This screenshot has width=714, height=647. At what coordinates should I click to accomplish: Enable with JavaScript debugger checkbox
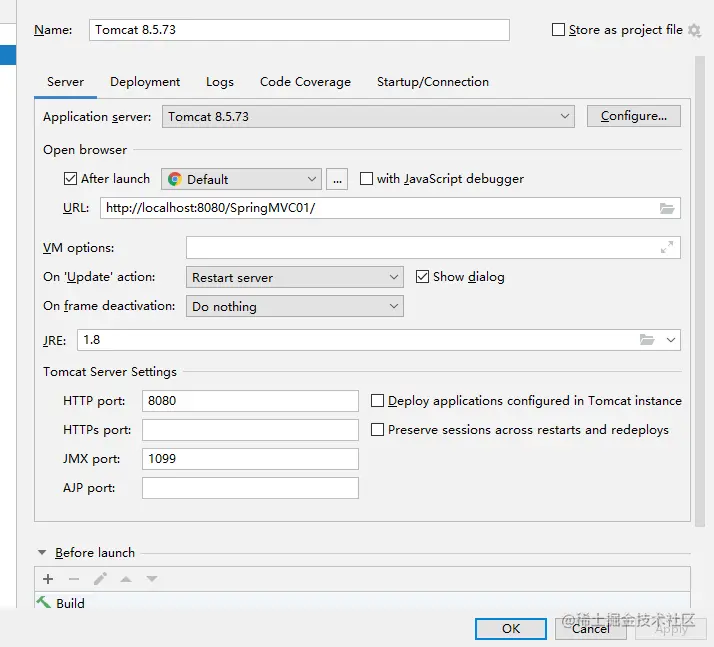tap(366, 178)
